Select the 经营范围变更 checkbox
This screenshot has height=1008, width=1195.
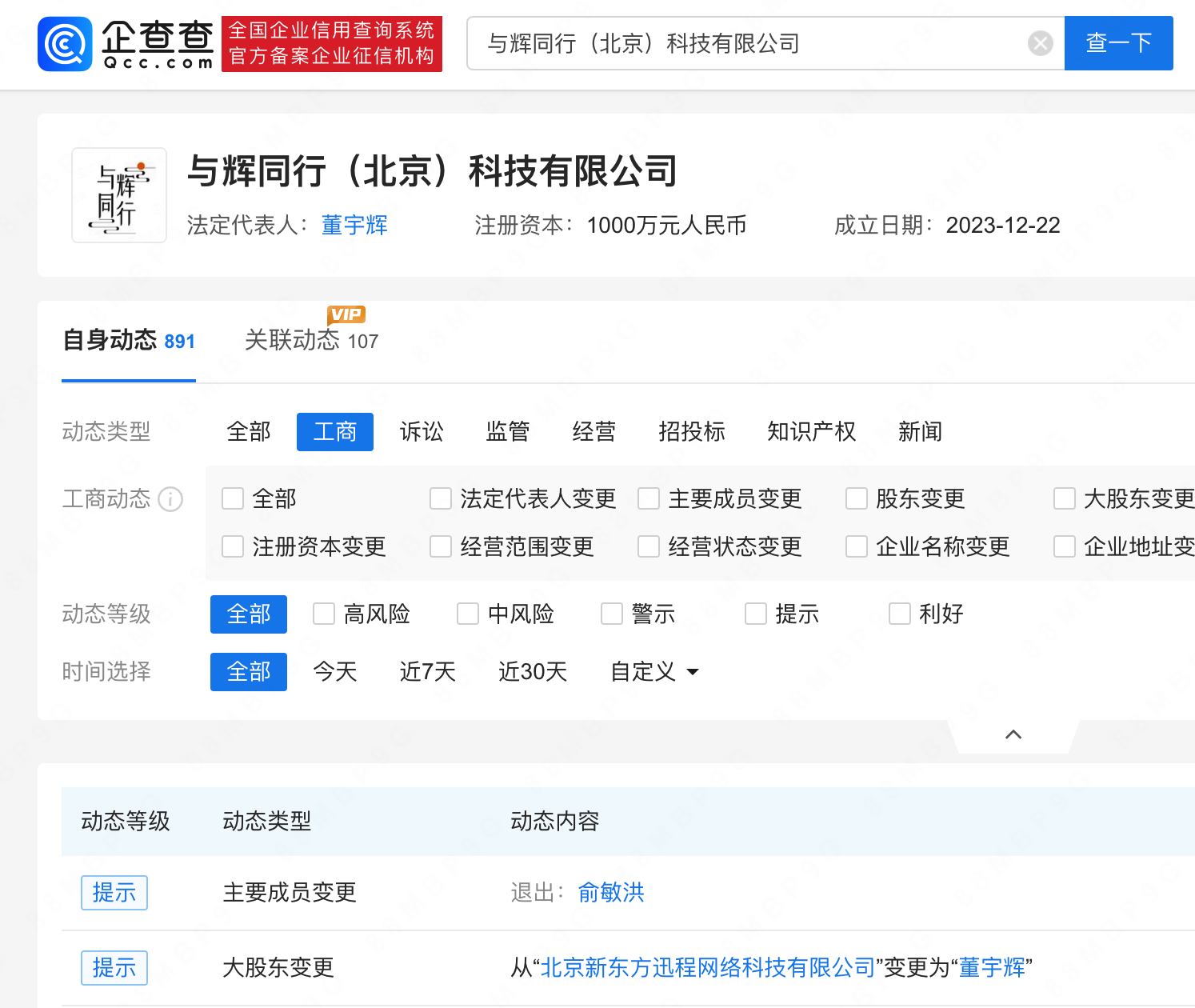click(x=441, y=547)
